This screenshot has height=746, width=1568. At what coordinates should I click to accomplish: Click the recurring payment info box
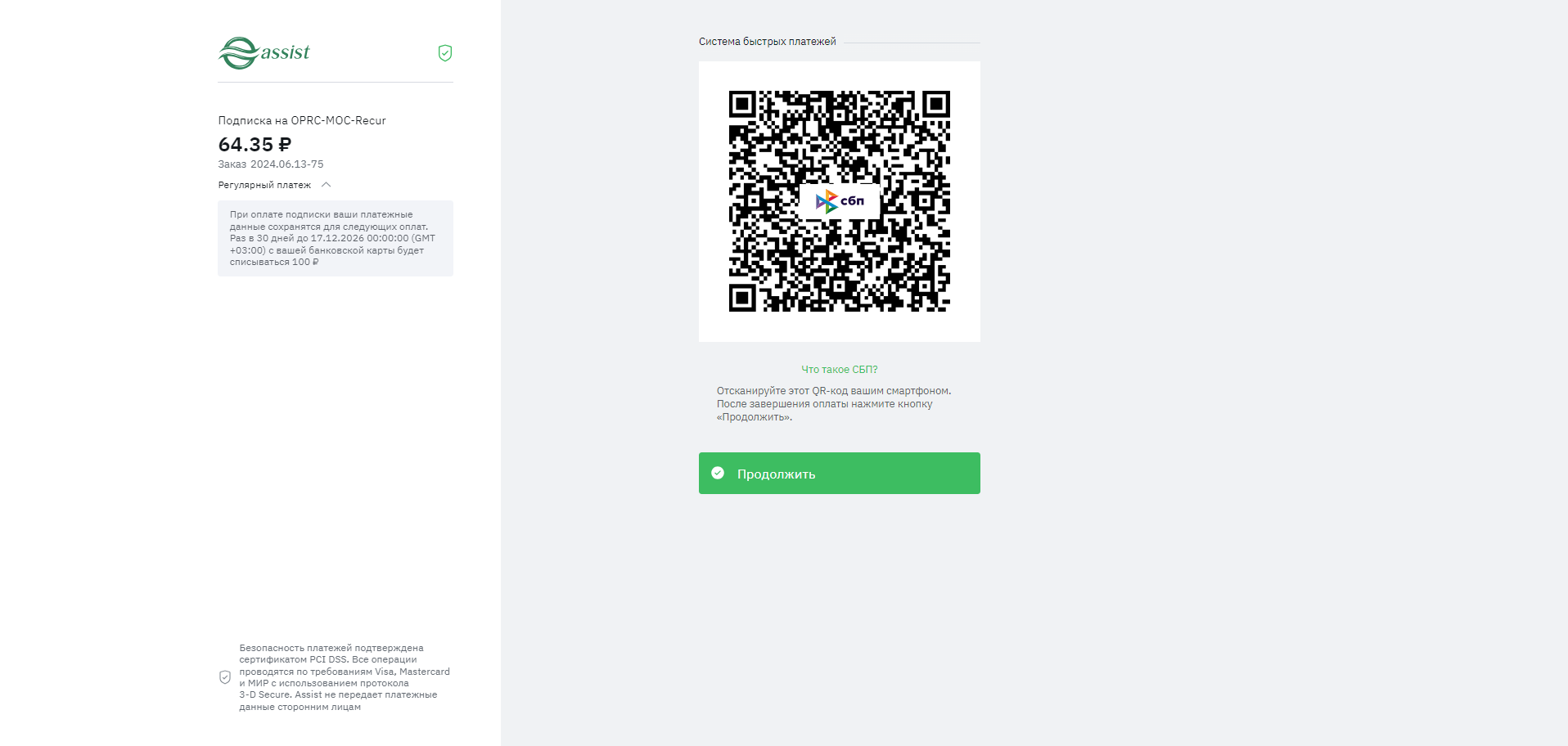[336, 238]
